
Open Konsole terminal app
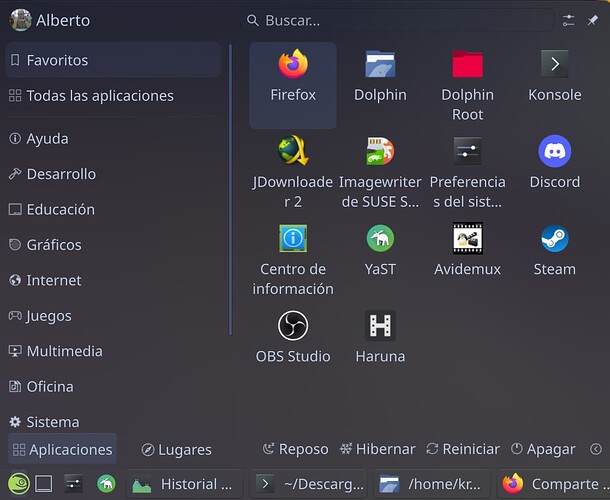(554, 76)
